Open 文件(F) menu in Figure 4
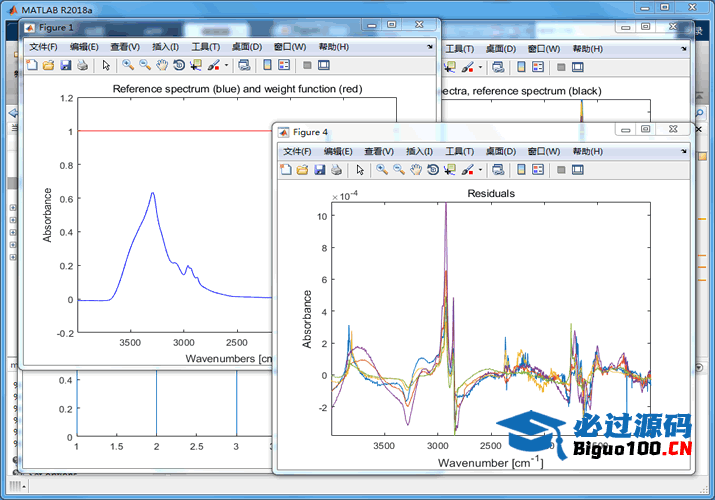The image size is (715, 500). coord(297,151)
